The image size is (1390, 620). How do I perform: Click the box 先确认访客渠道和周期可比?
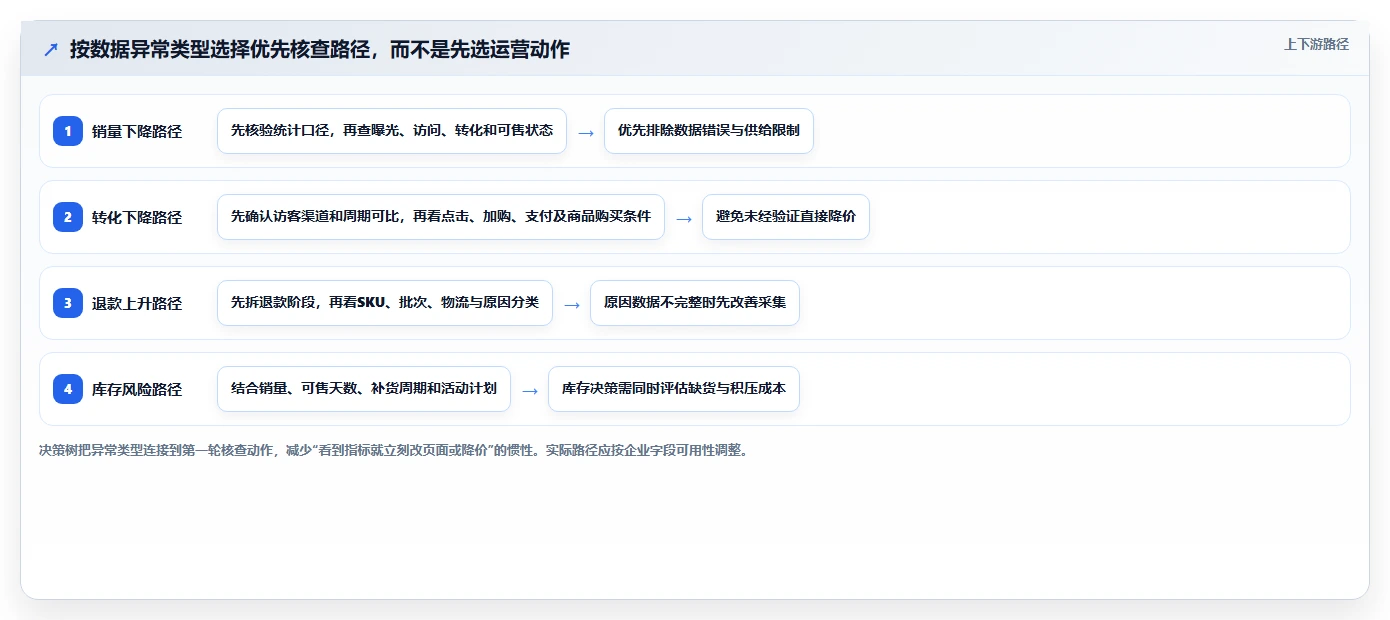pyautogui.click(x=441, y=217)
